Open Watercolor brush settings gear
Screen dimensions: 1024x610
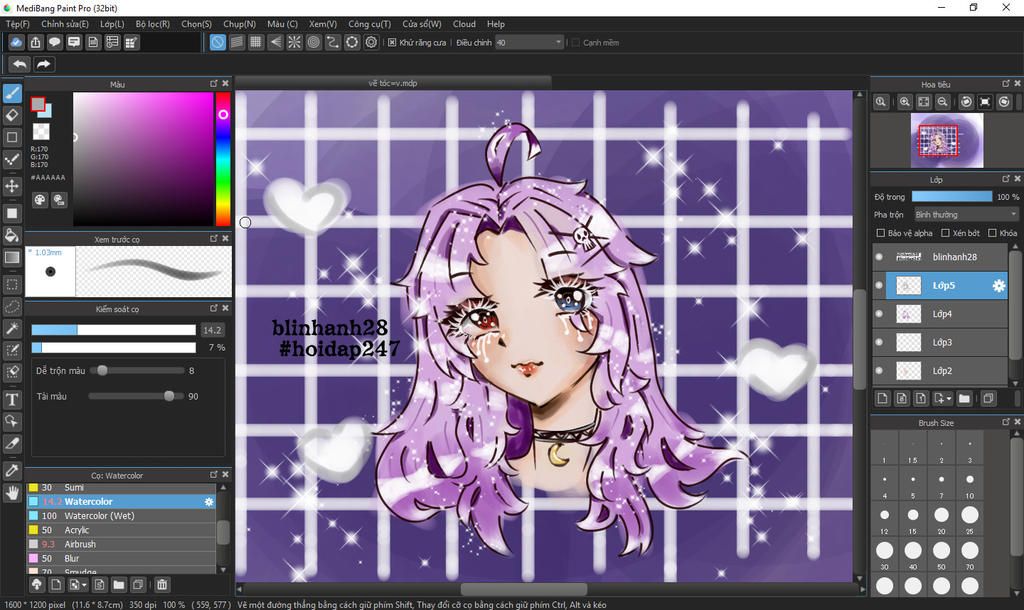209,502
